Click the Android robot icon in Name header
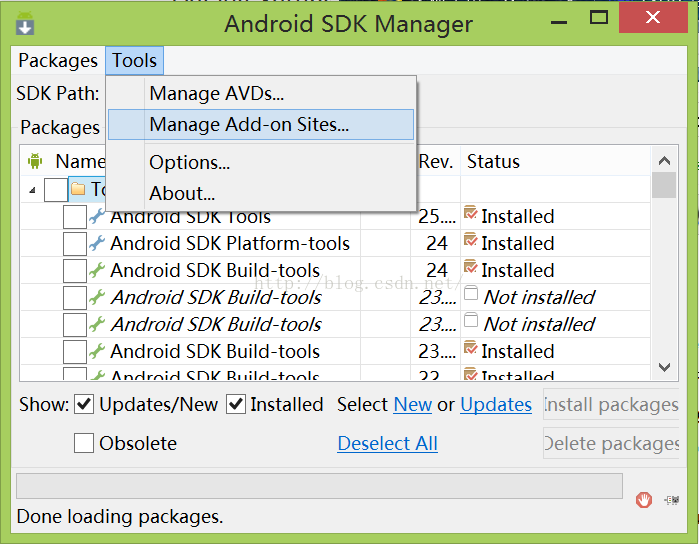The width and height of the screenshot is (699, 544). point(35,161)
